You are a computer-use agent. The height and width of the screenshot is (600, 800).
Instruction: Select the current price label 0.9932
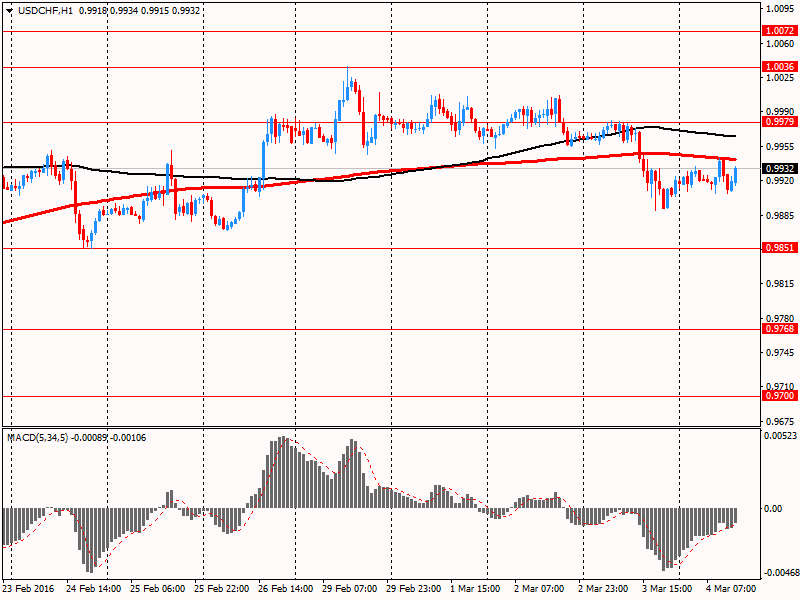780,168
